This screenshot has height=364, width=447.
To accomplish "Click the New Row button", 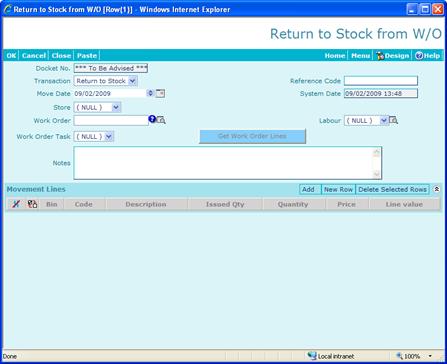I will (x=338, y=189).
